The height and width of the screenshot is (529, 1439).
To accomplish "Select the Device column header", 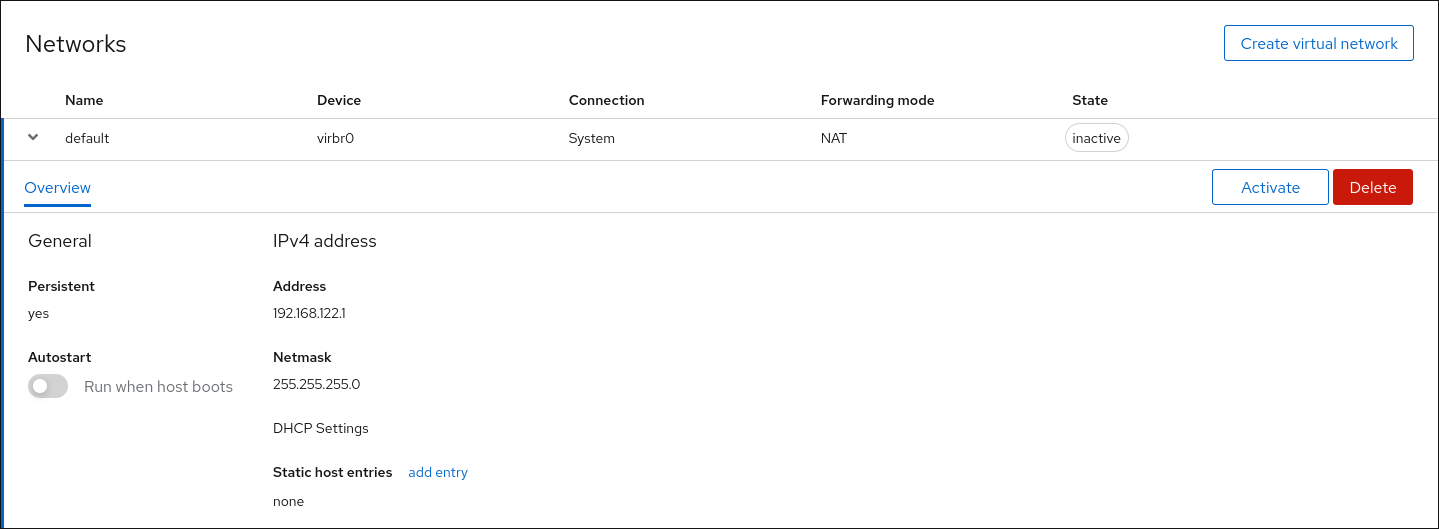I will tap(339, 100).
